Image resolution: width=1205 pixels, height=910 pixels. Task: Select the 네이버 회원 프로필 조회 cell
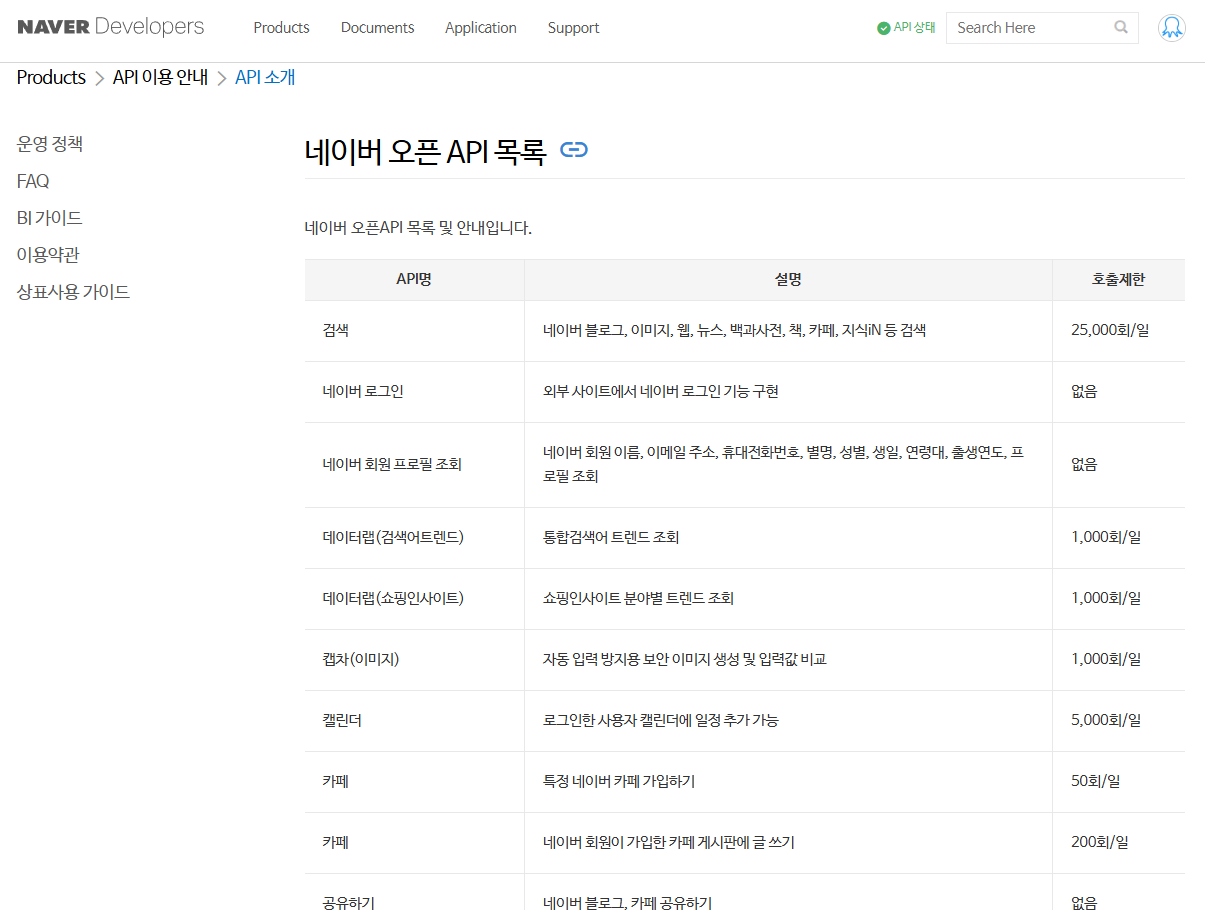point(414,464)
